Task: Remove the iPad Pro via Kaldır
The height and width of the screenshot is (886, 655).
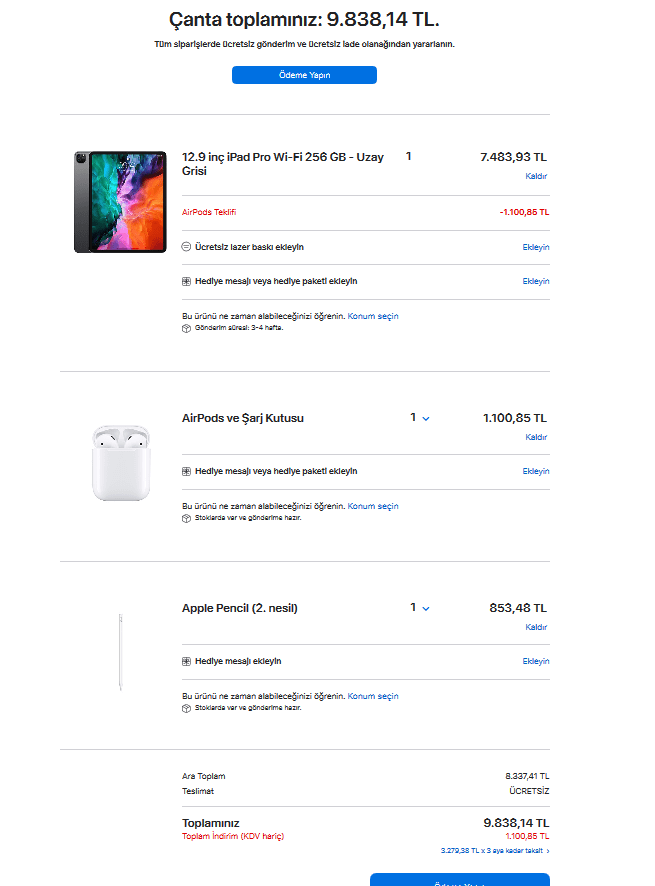Action: pos(536,176)
